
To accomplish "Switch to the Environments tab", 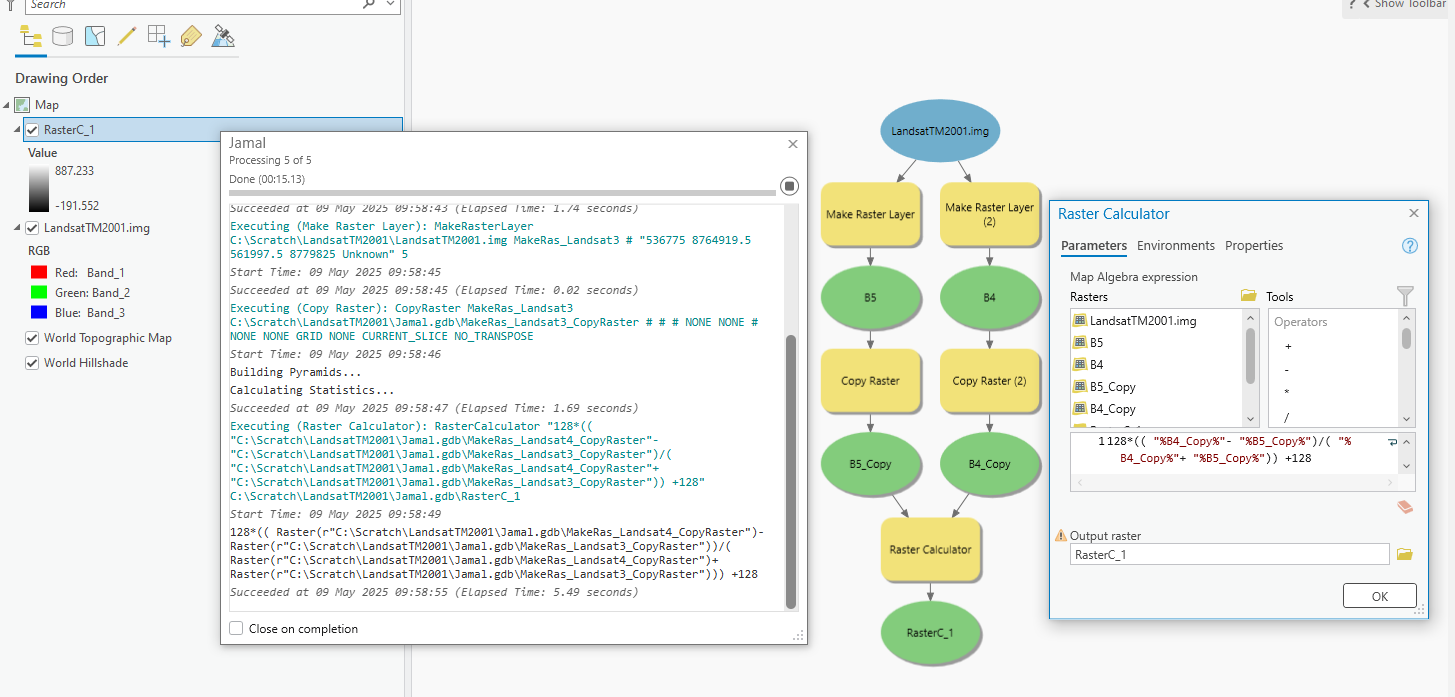I will [x=1176, y=245].
